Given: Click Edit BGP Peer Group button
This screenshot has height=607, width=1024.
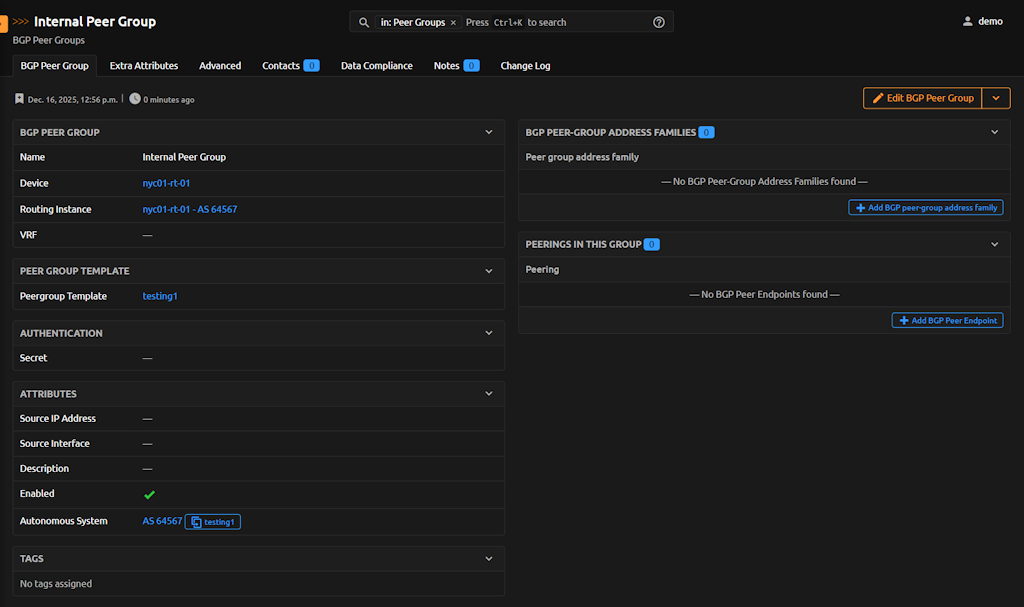Looking at the screenshot, I should [922, 98].
